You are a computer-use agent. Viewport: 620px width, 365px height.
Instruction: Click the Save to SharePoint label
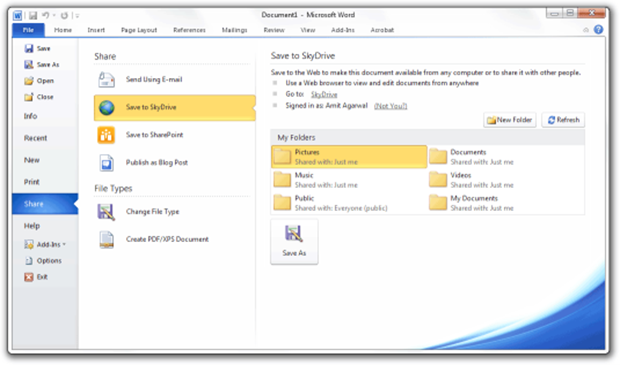(x=154, y=135)
